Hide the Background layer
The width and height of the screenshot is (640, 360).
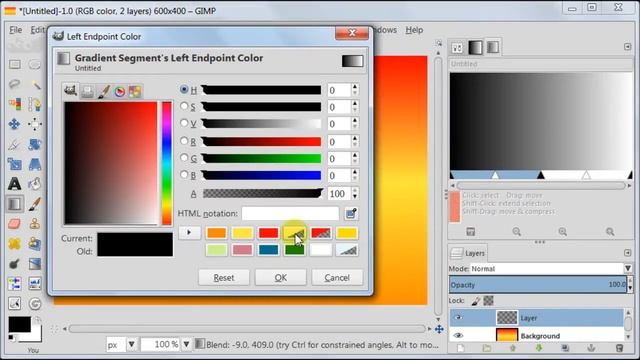[x=458, y=336]
